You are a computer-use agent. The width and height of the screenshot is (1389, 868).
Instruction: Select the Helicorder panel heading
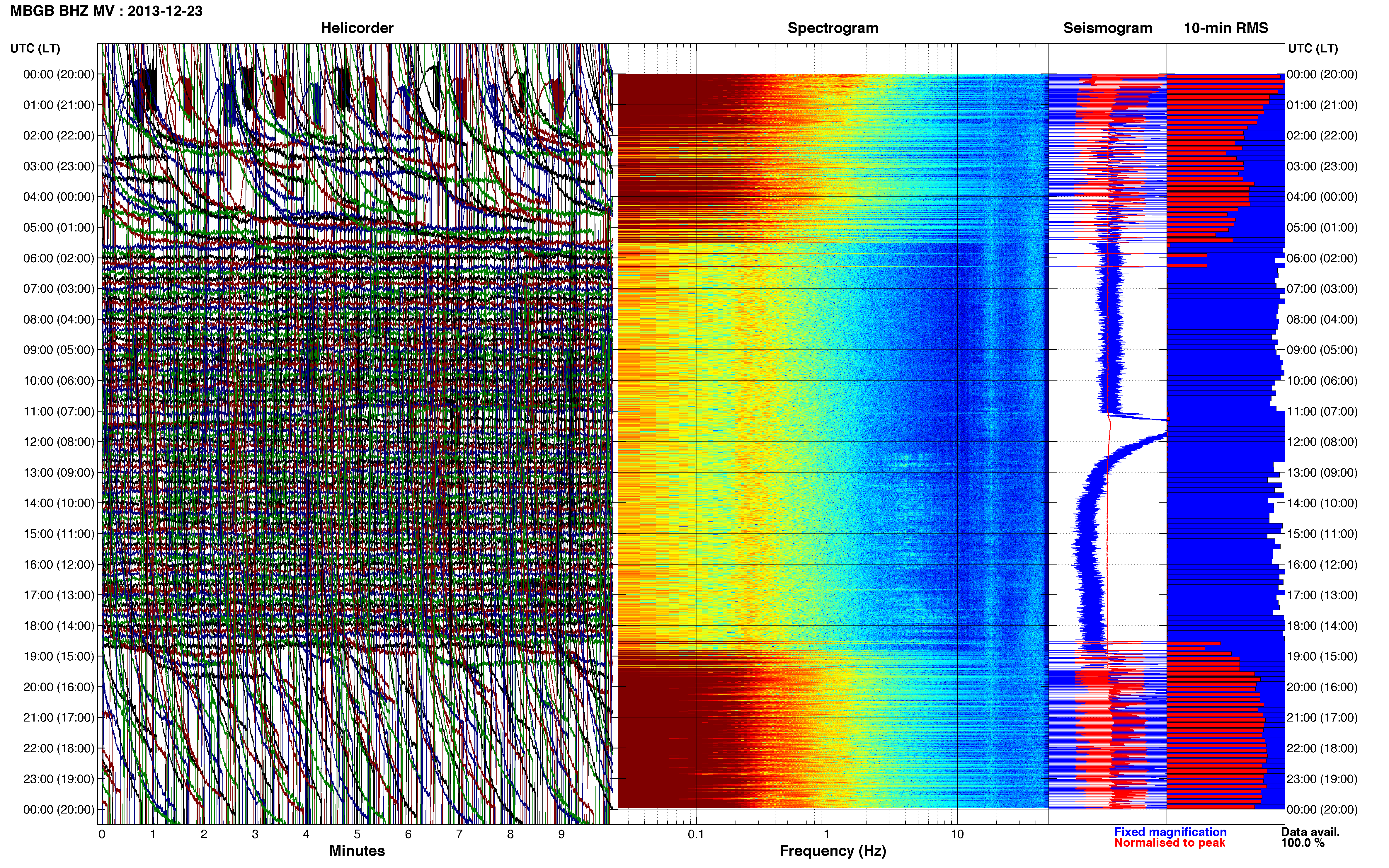click(x=357, y=28)
